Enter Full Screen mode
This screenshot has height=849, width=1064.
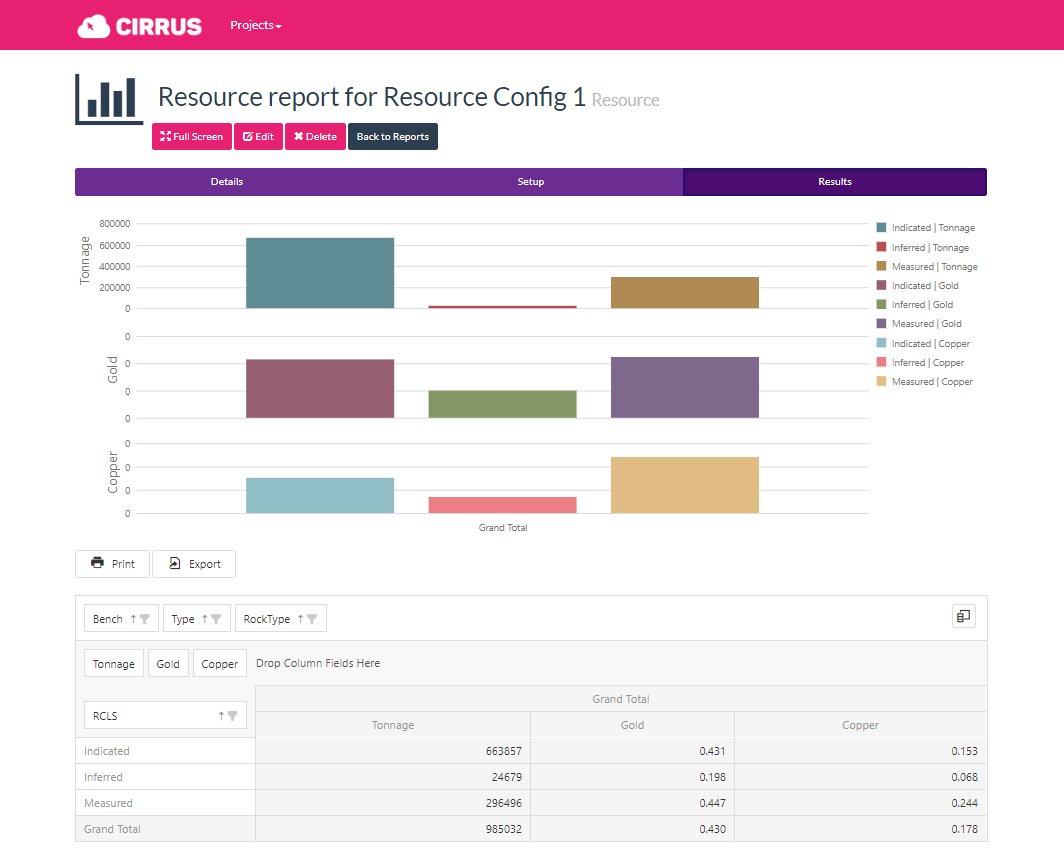pyautogui.click(x=192, y=137)
